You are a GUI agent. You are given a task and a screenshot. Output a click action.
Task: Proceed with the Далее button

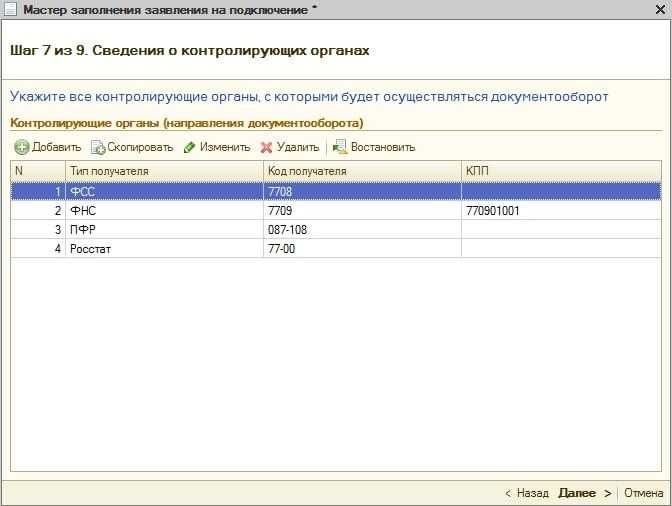click(x=584, y=493)
